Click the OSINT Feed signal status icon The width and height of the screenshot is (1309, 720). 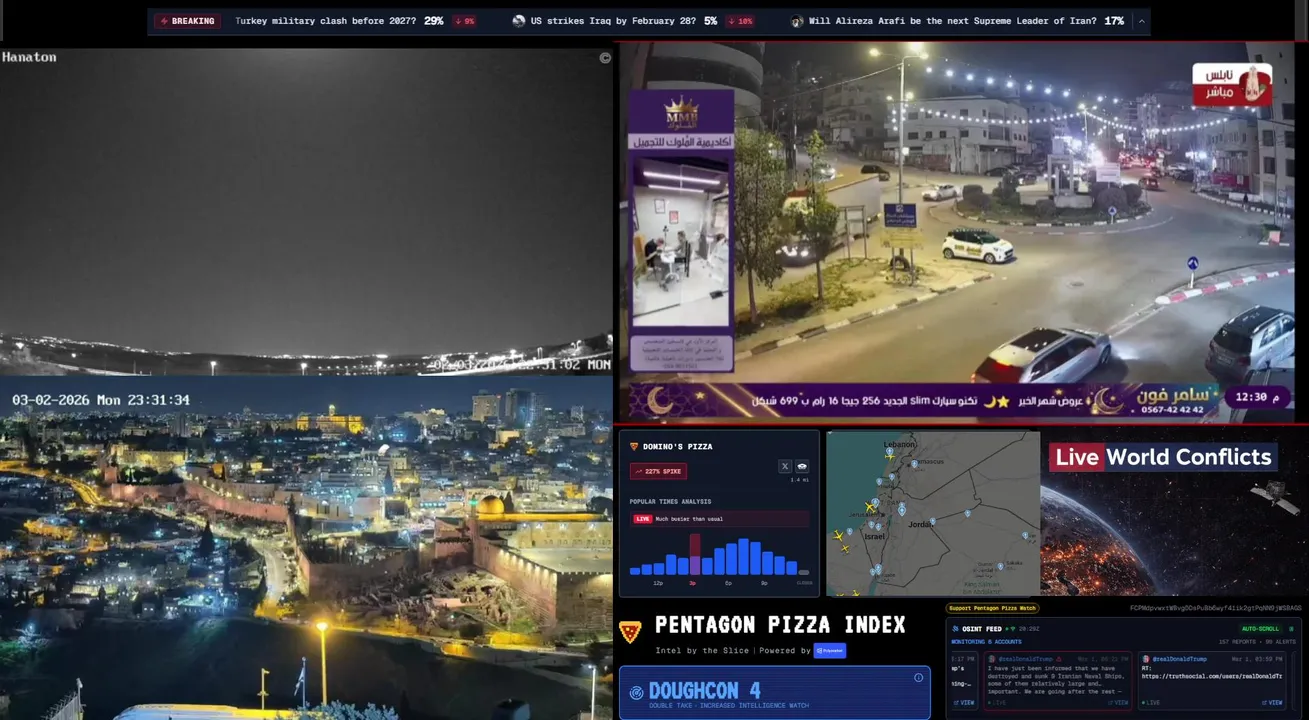click(x=1013, y=629)
